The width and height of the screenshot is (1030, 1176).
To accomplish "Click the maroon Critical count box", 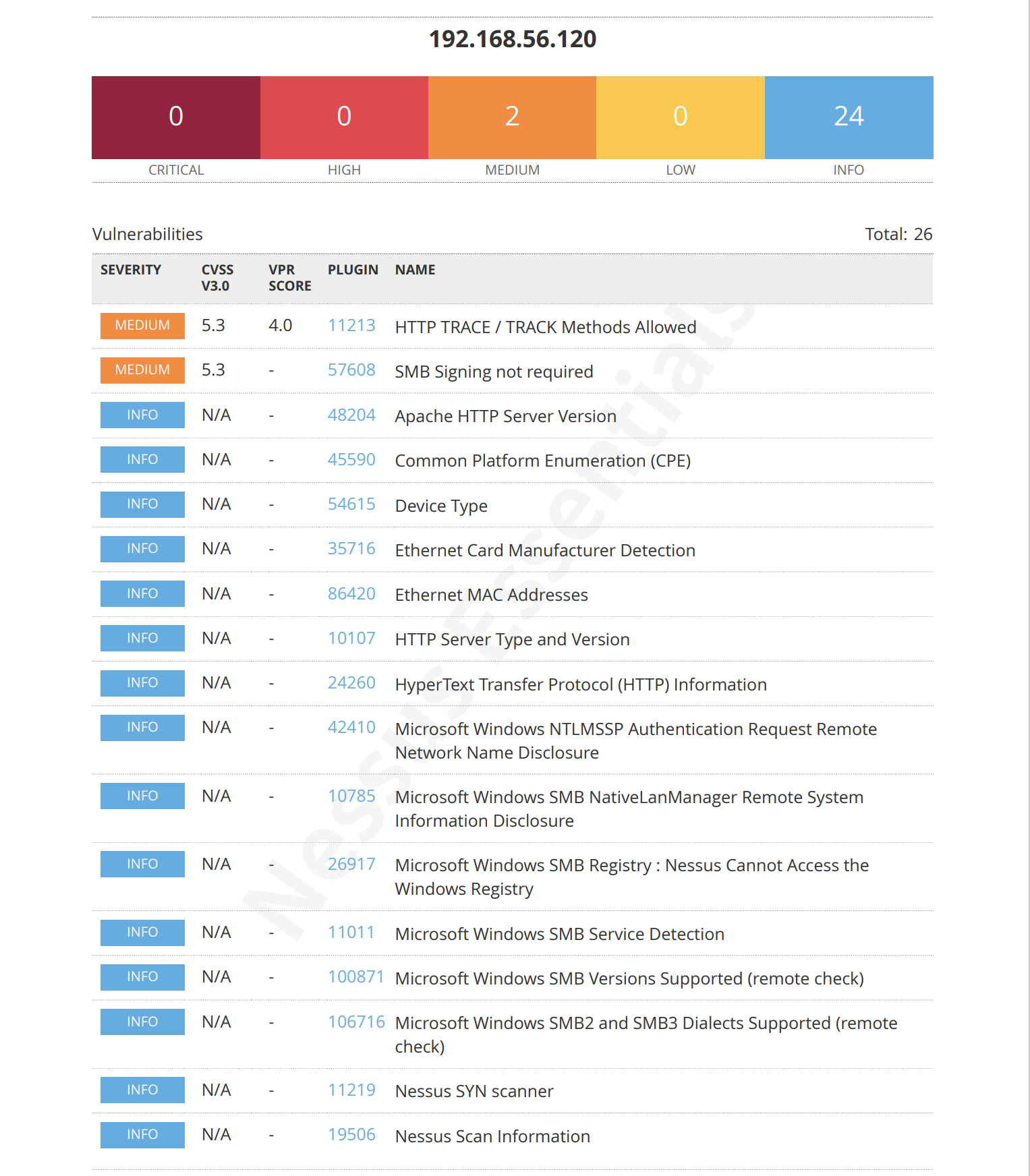I will coord(176,117).
